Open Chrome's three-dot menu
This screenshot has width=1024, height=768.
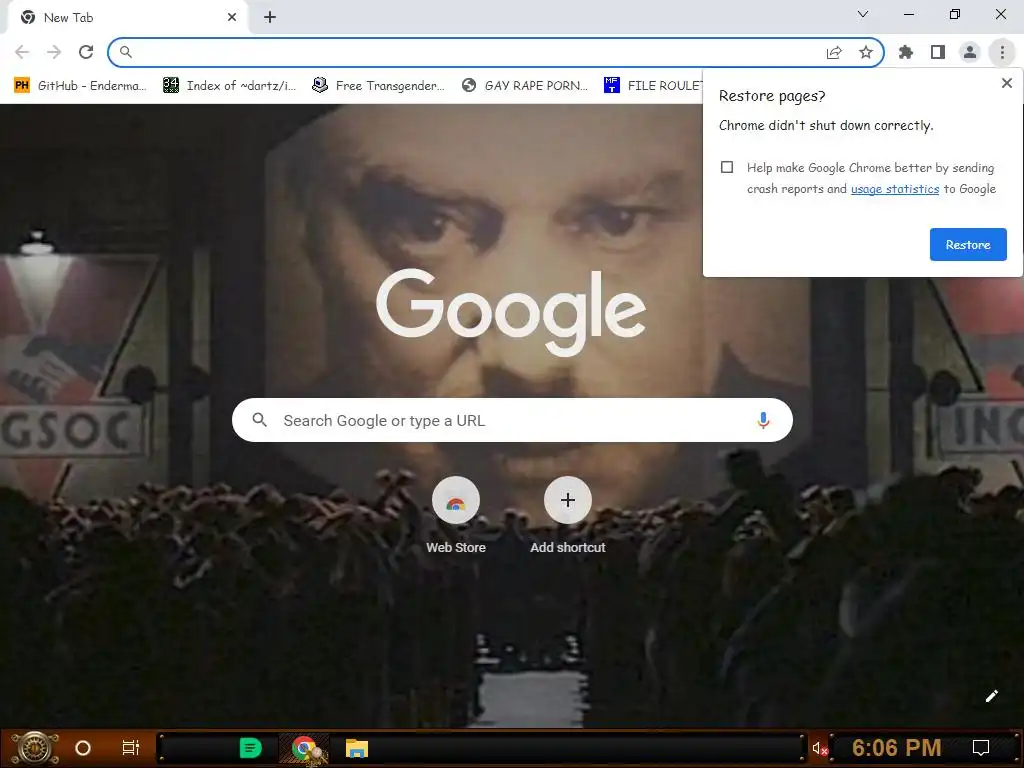tap(1002, 52)
